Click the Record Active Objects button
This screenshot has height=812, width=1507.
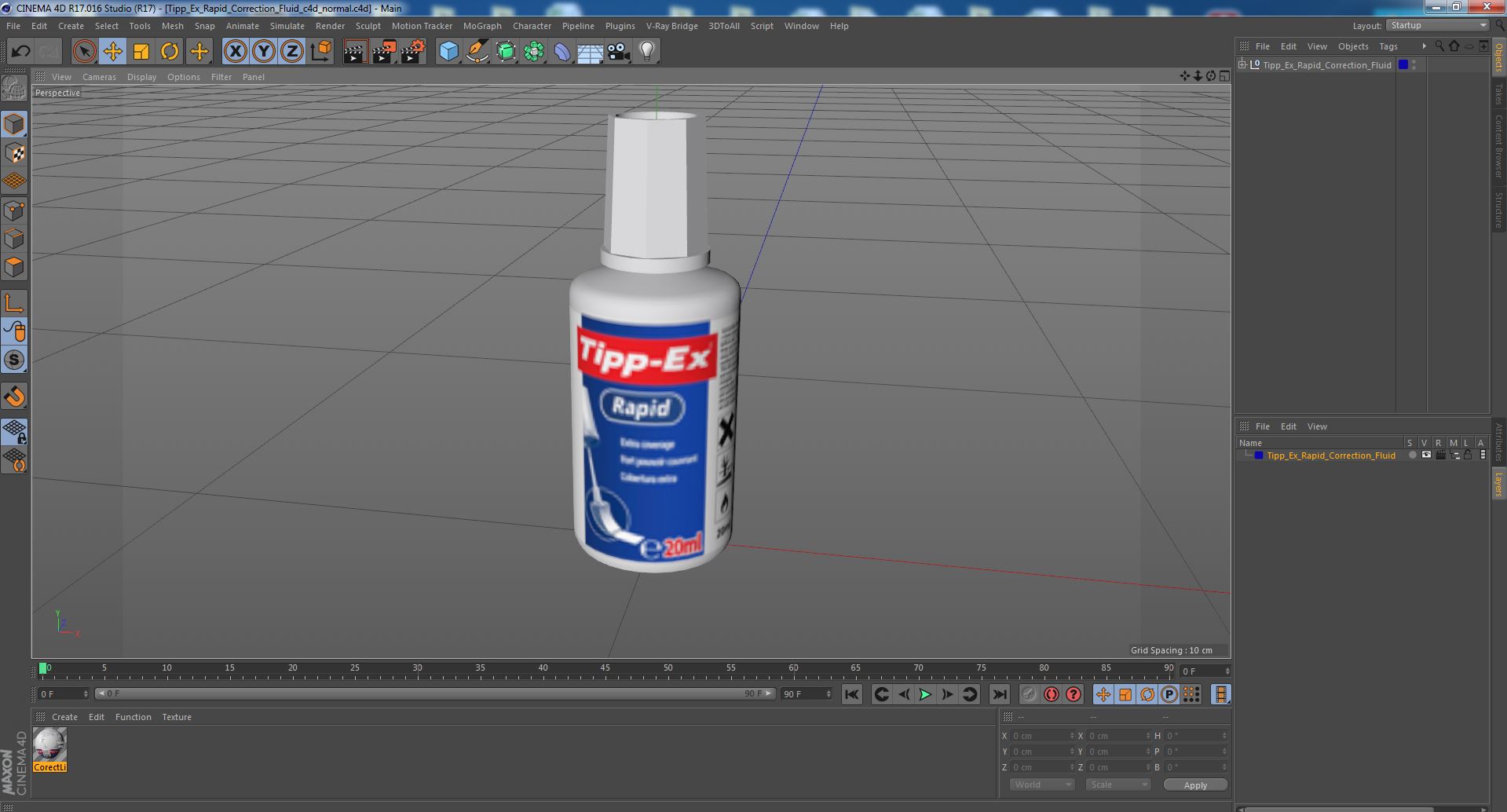coord(1029,694)
